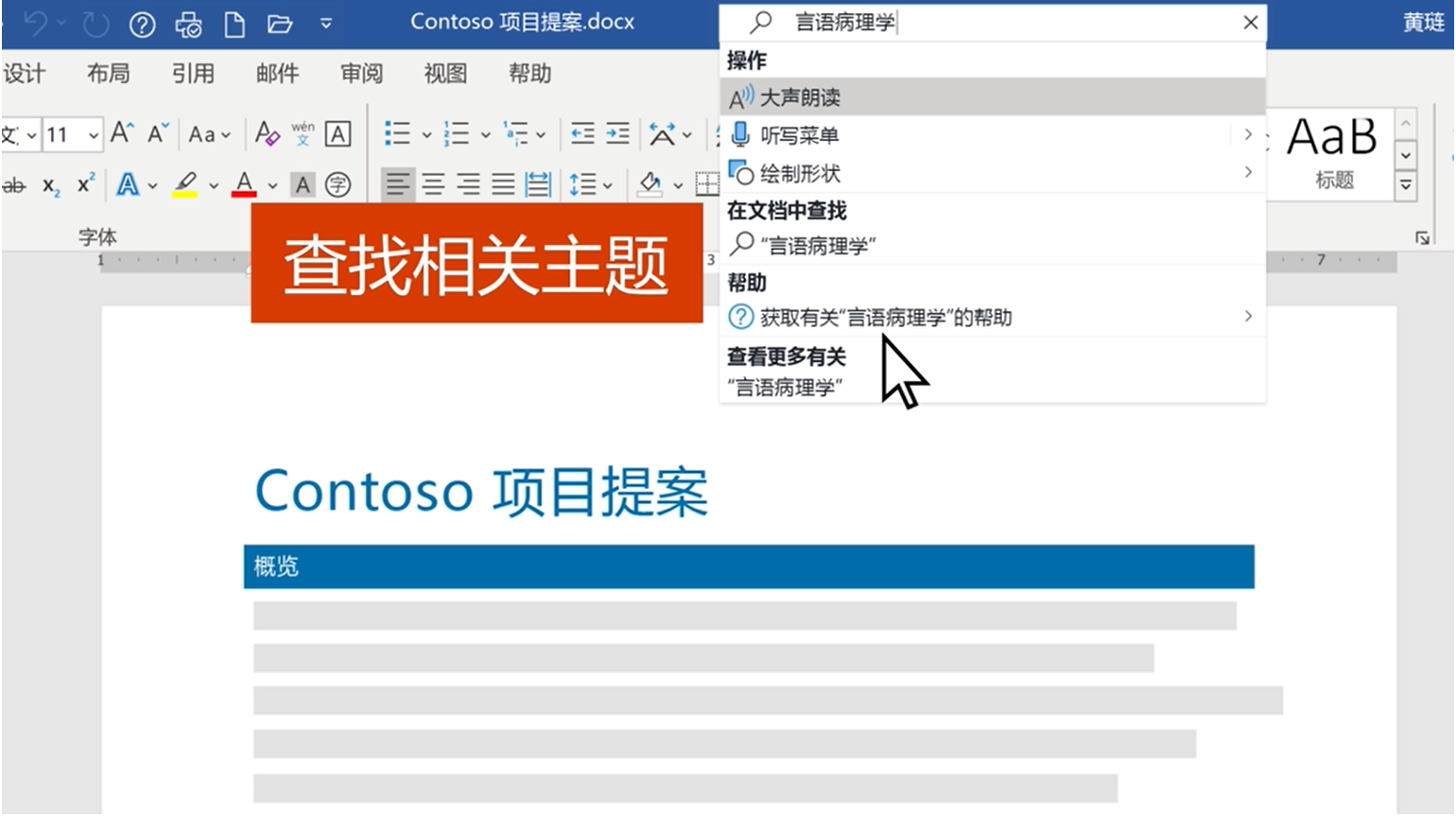Open the 审阅 ribbon tab

click(x=361, y=74)
